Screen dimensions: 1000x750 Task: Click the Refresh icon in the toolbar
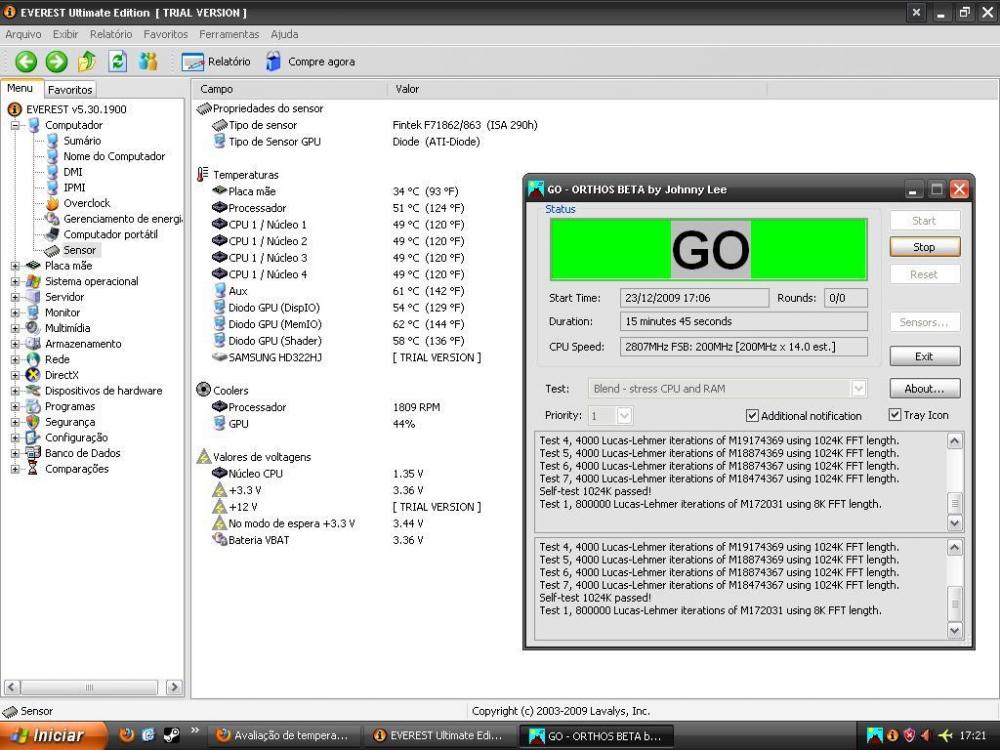click(x=118, y=62)
